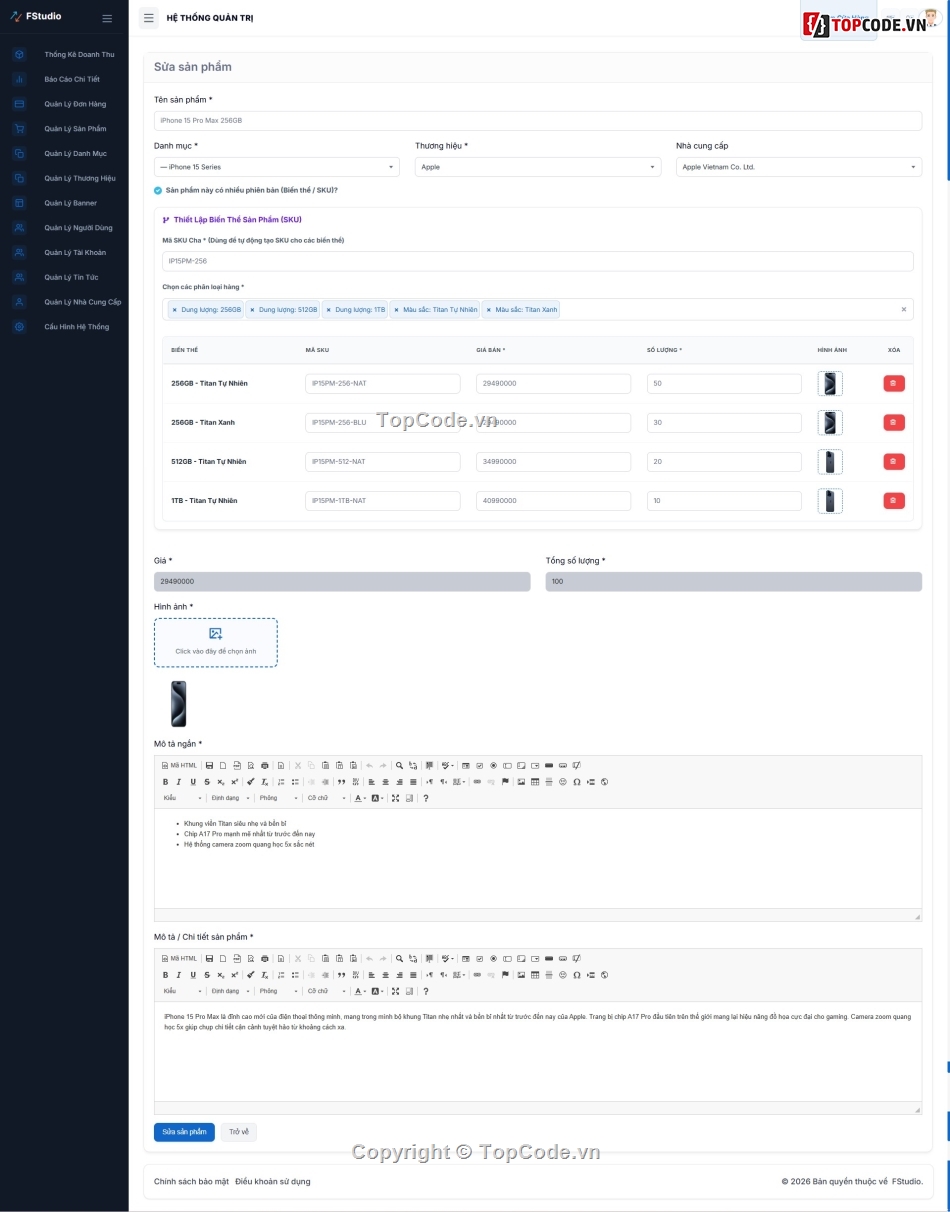Open the Thương hiệu Apple dropdown

pyautogui.click(x=538, y=167)
